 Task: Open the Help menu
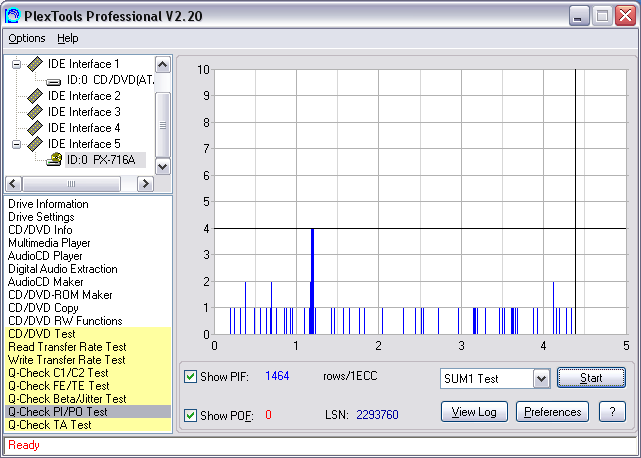[67, 38]
